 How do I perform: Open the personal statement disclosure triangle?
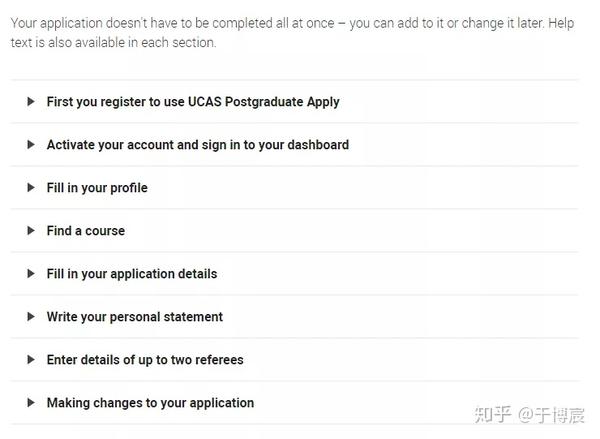pos(31,317)
